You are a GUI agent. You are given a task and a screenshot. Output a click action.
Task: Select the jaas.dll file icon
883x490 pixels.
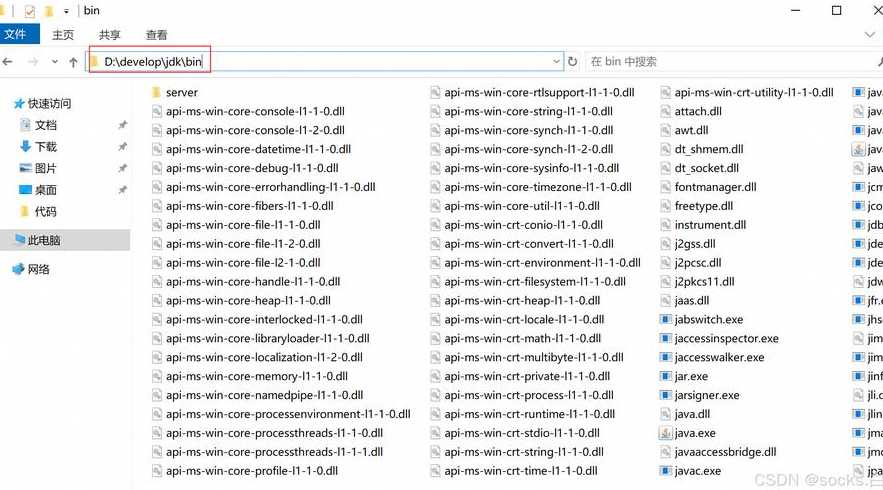666,301
